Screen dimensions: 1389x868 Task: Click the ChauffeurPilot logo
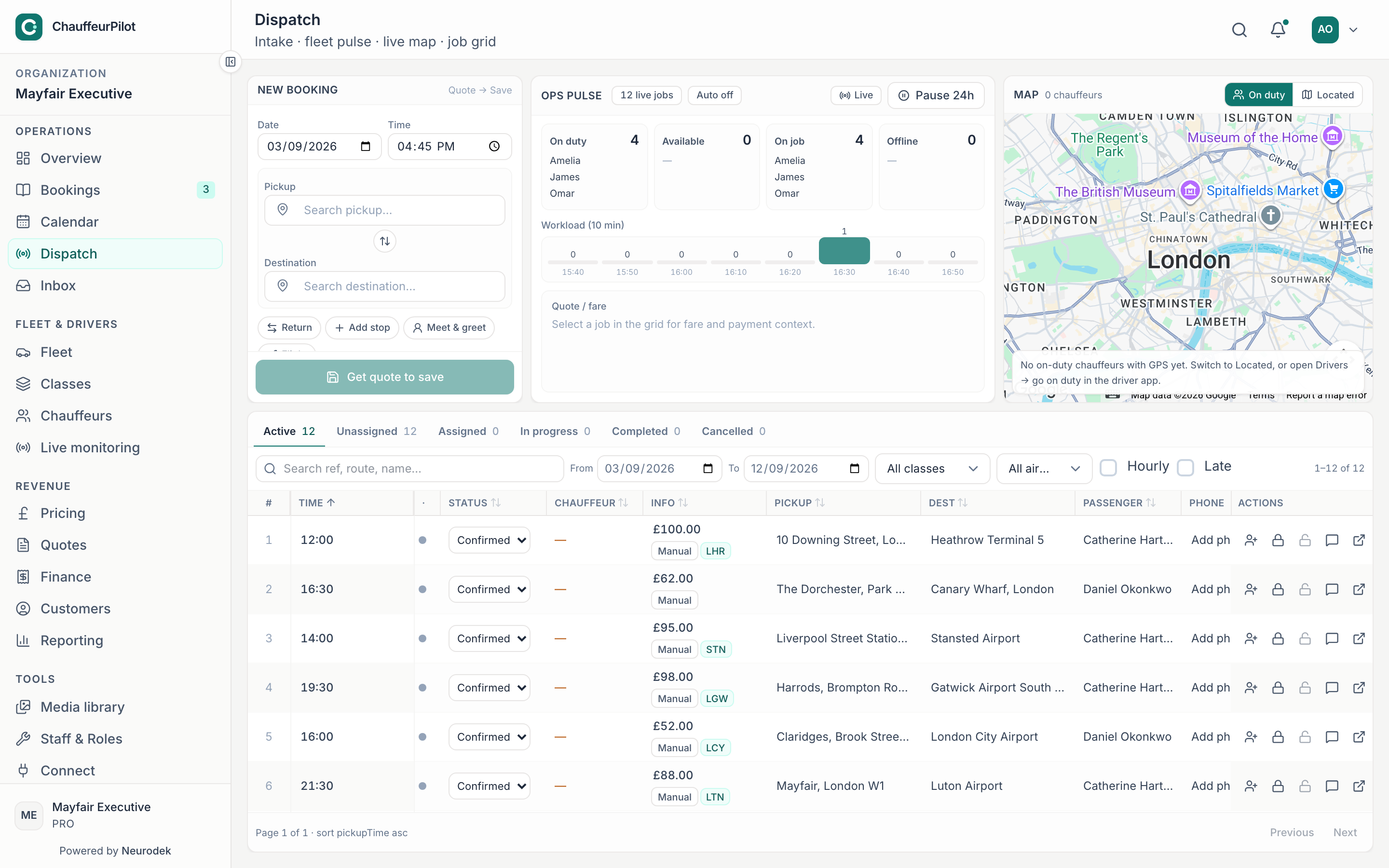(x=29, y=27)
